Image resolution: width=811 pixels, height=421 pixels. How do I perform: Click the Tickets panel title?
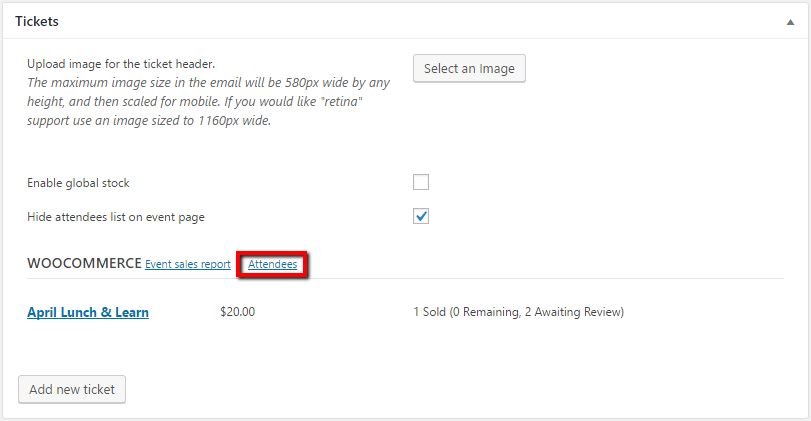[x=37, y=22]
